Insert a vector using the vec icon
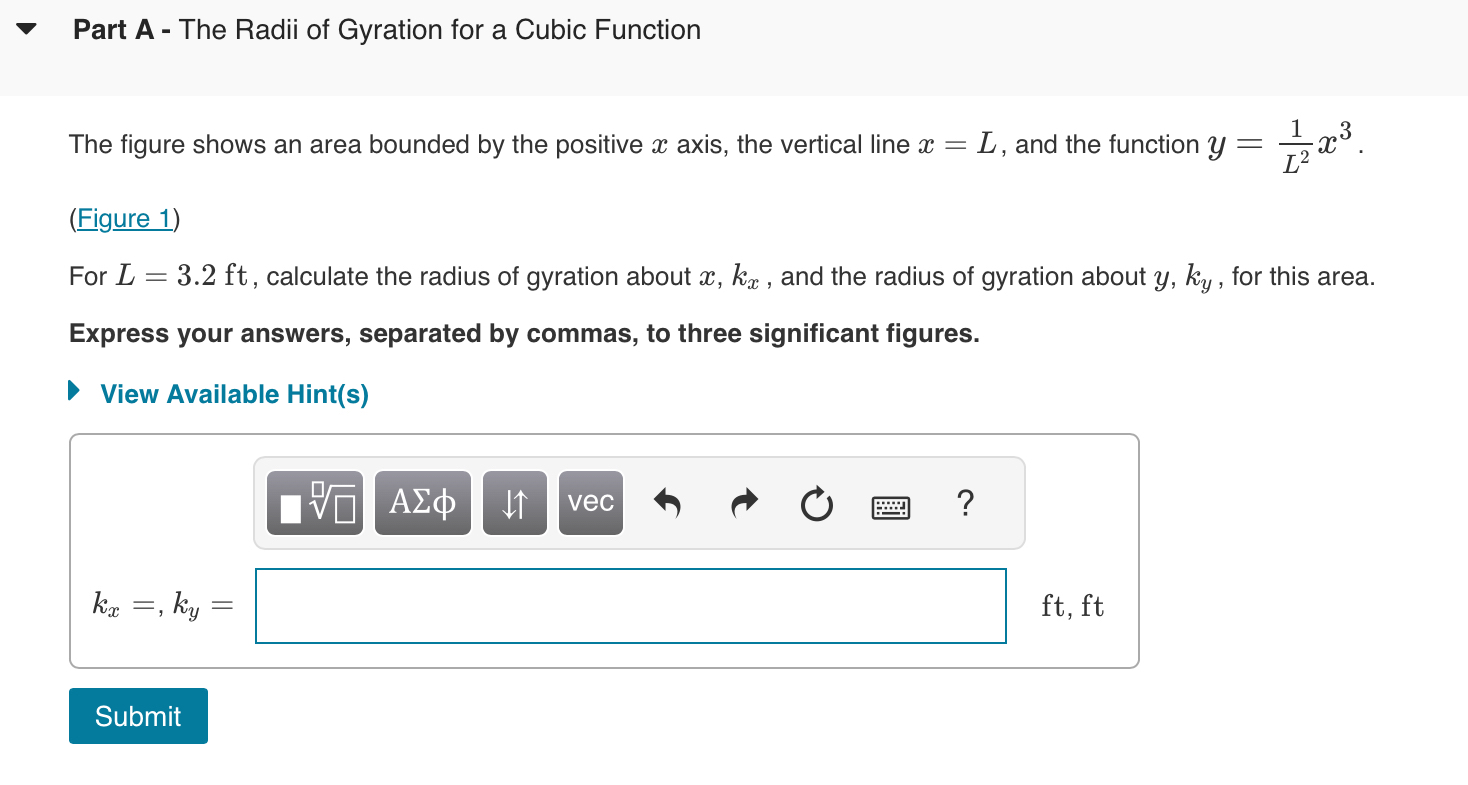 (590, 503)
